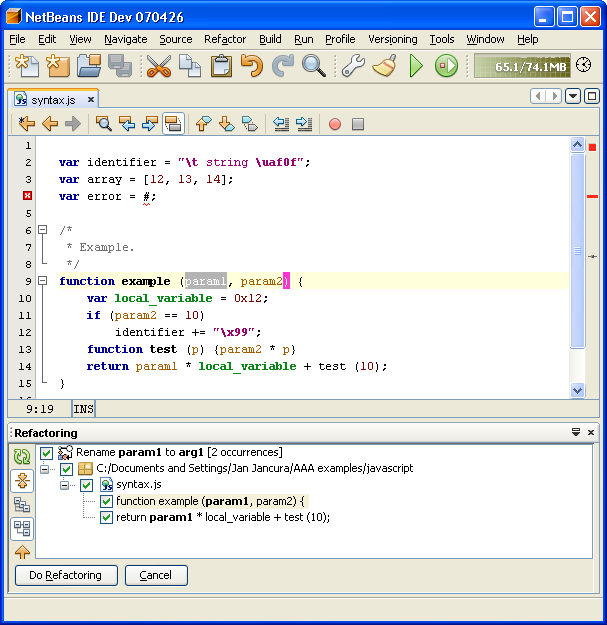Screen dimensions: 607x625
Task: Click the Debug Main Project icon
Action: point(446,66)
